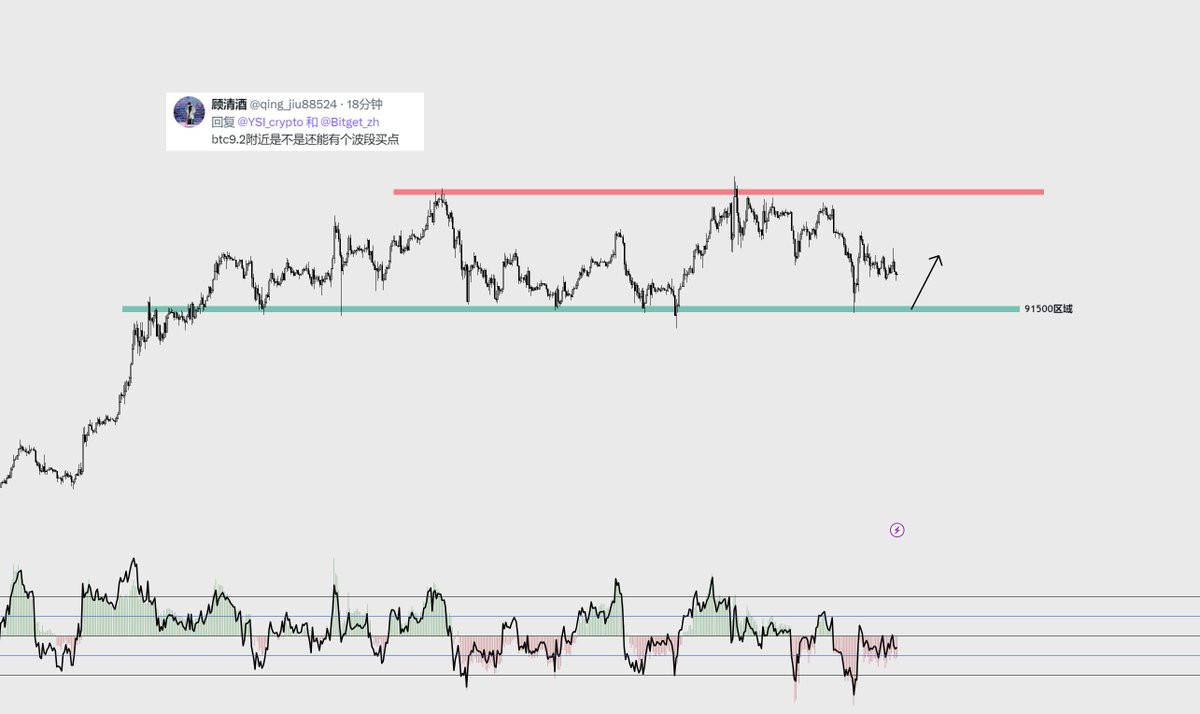Select the black upward arrow drawing
Screen dimensions: 1200x714
click(926, 281)
